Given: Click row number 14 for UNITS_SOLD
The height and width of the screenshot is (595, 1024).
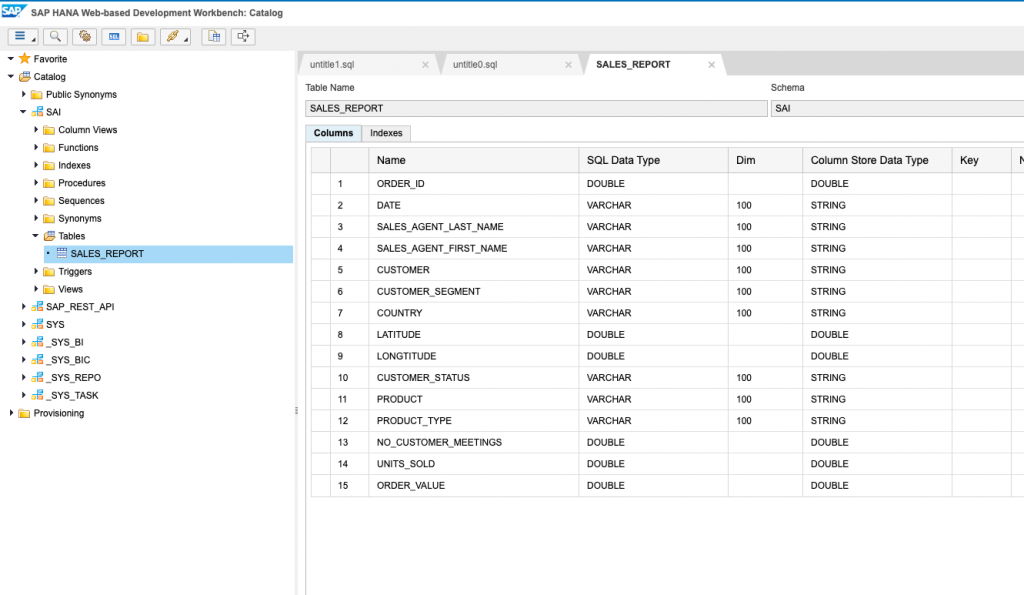Looking at the screenshot, I should click(x=349, y=464).
